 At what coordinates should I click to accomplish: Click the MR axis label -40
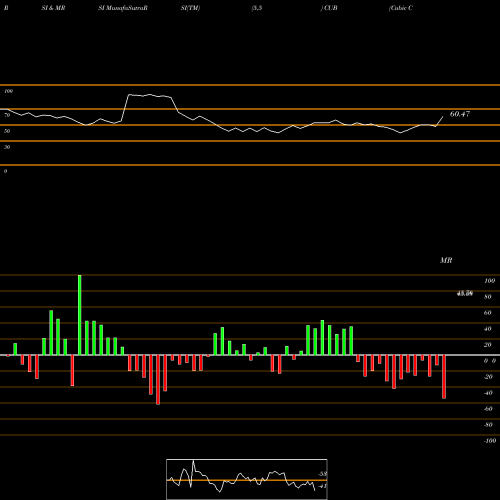(x=488, y=393)
